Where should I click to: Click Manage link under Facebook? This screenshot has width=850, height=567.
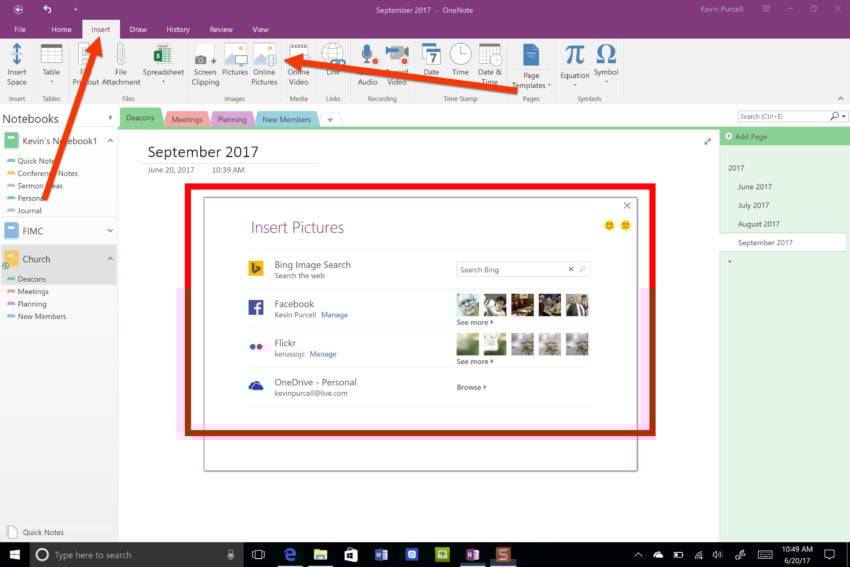[334, 315]
